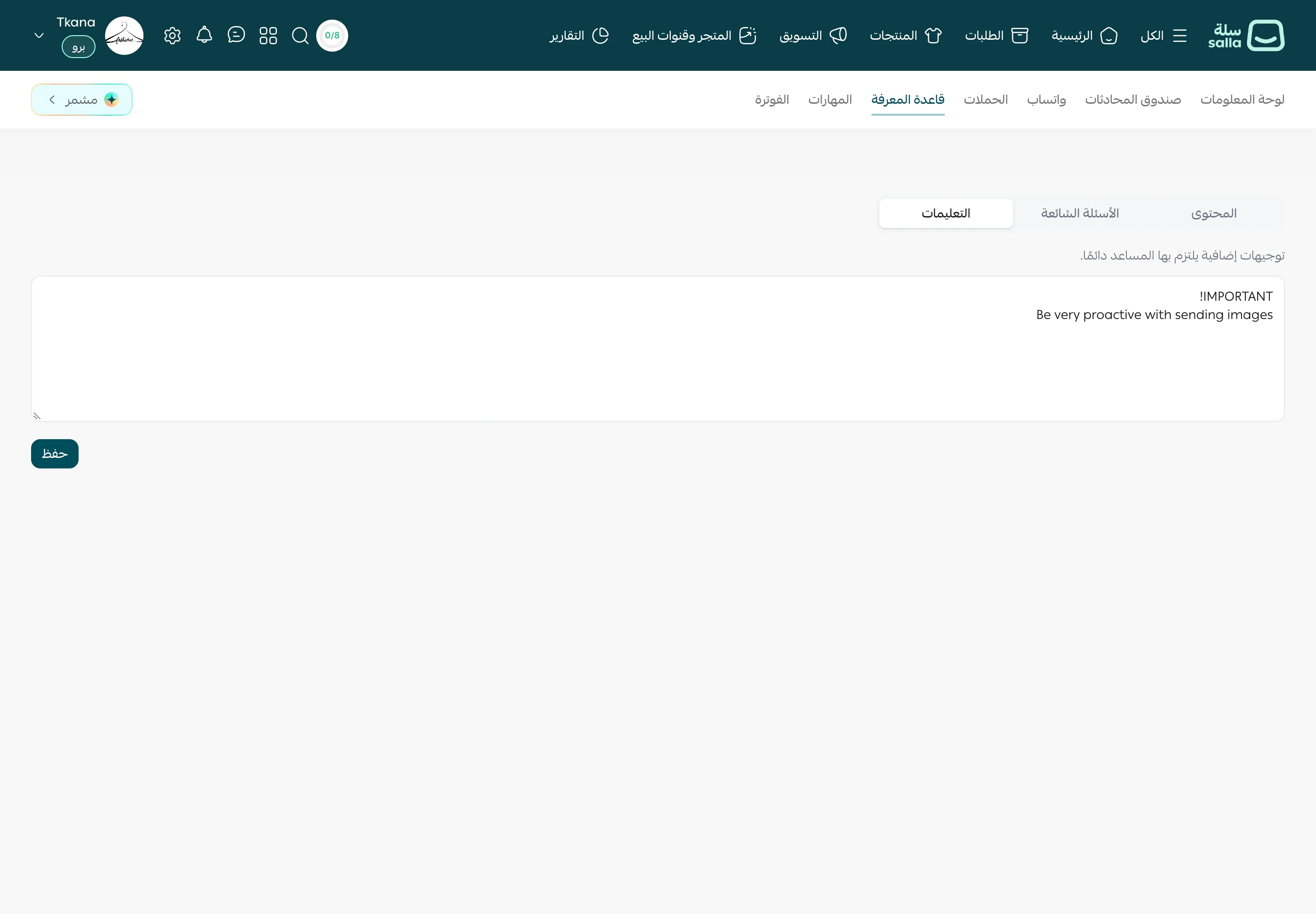Switch to المهارات tab
The image size is (1316, 914).
point(830,100)
